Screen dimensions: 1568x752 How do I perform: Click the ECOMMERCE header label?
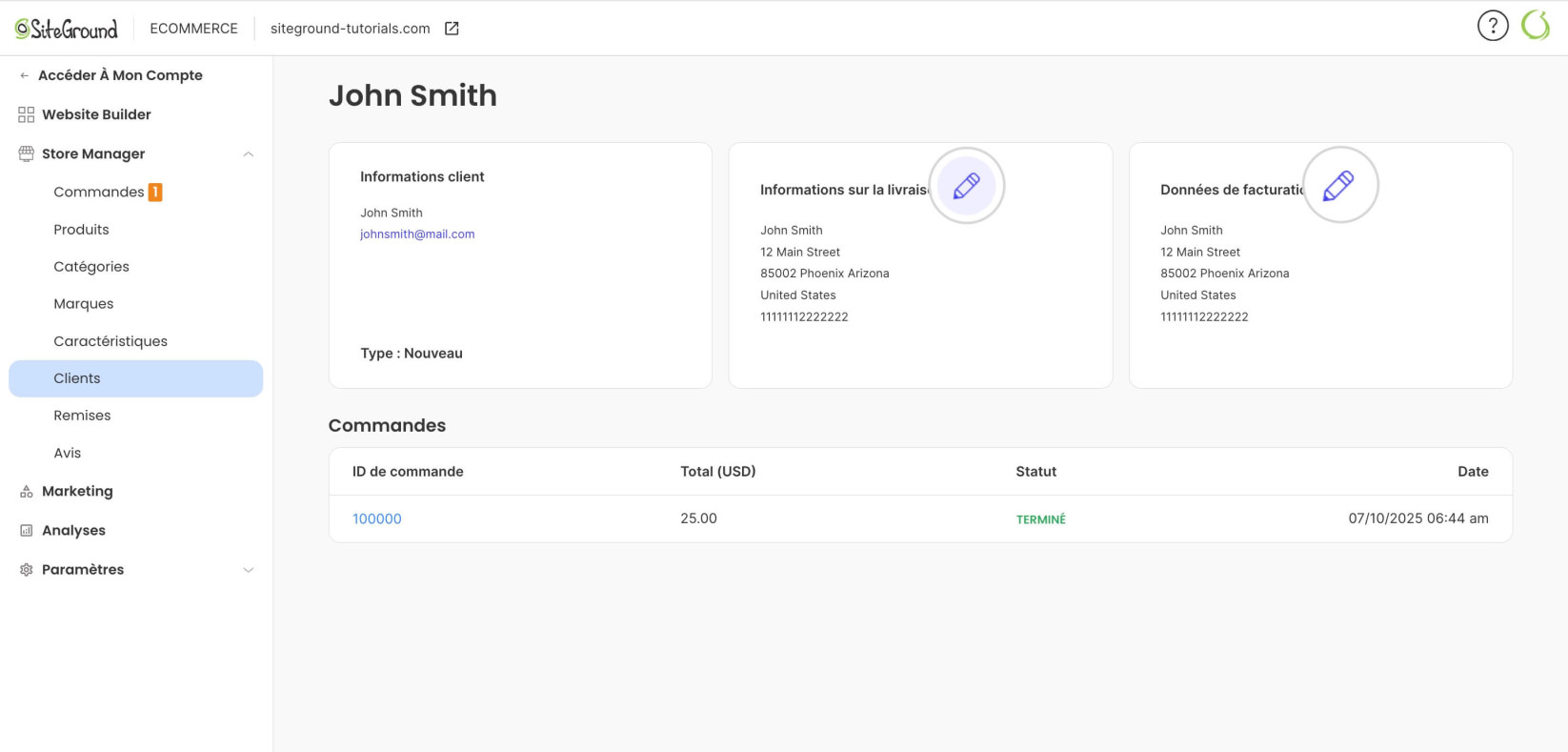(x=193, y=29)
